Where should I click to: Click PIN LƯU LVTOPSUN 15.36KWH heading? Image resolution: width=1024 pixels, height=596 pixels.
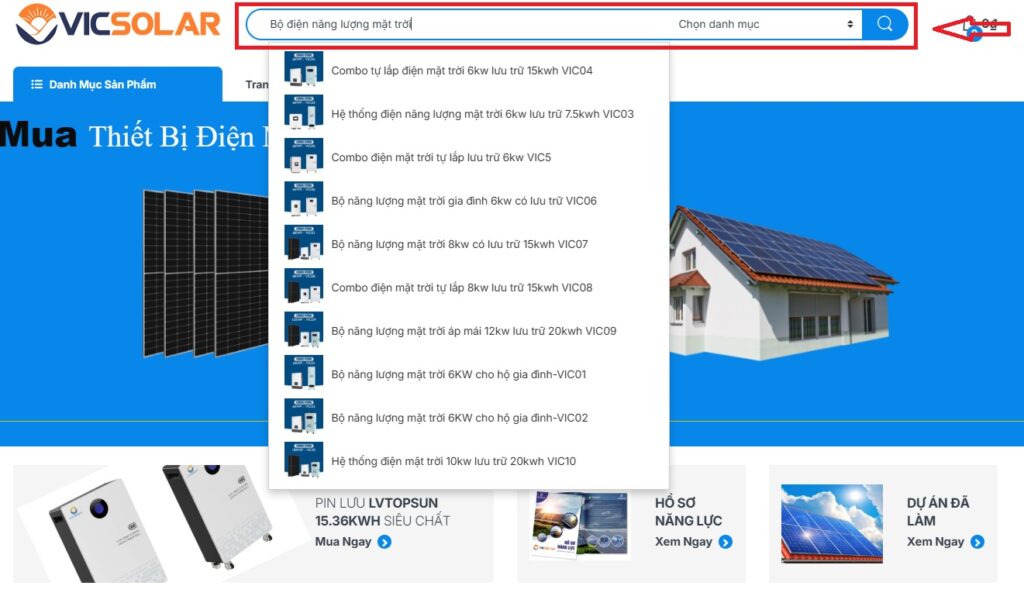pyautogui.click(x=383, y=512)
